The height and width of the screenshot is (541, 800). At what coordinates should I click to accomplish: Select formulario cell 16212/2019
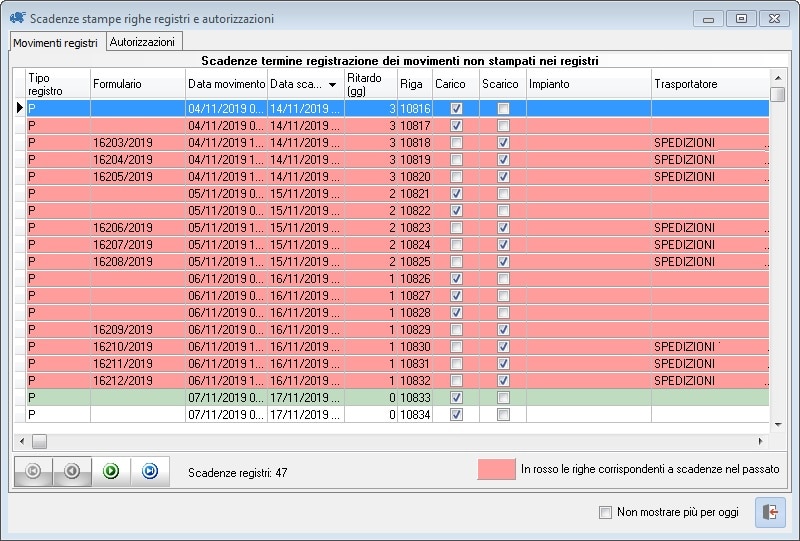point(138,381)
